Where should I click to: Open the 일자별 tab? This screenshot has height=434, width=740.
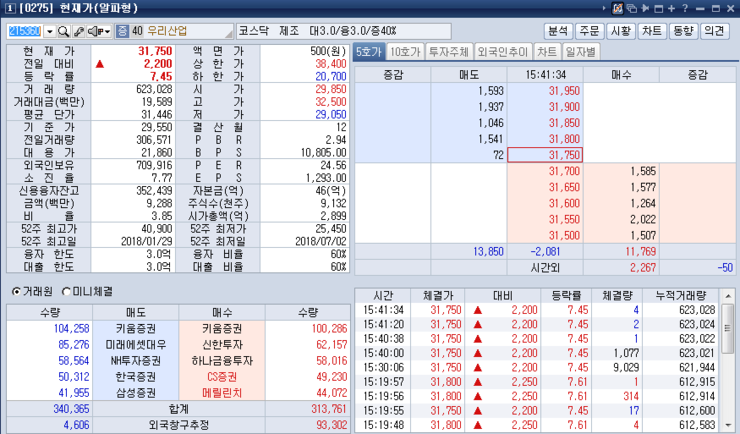pyautogui.click(x=581, y=51)
